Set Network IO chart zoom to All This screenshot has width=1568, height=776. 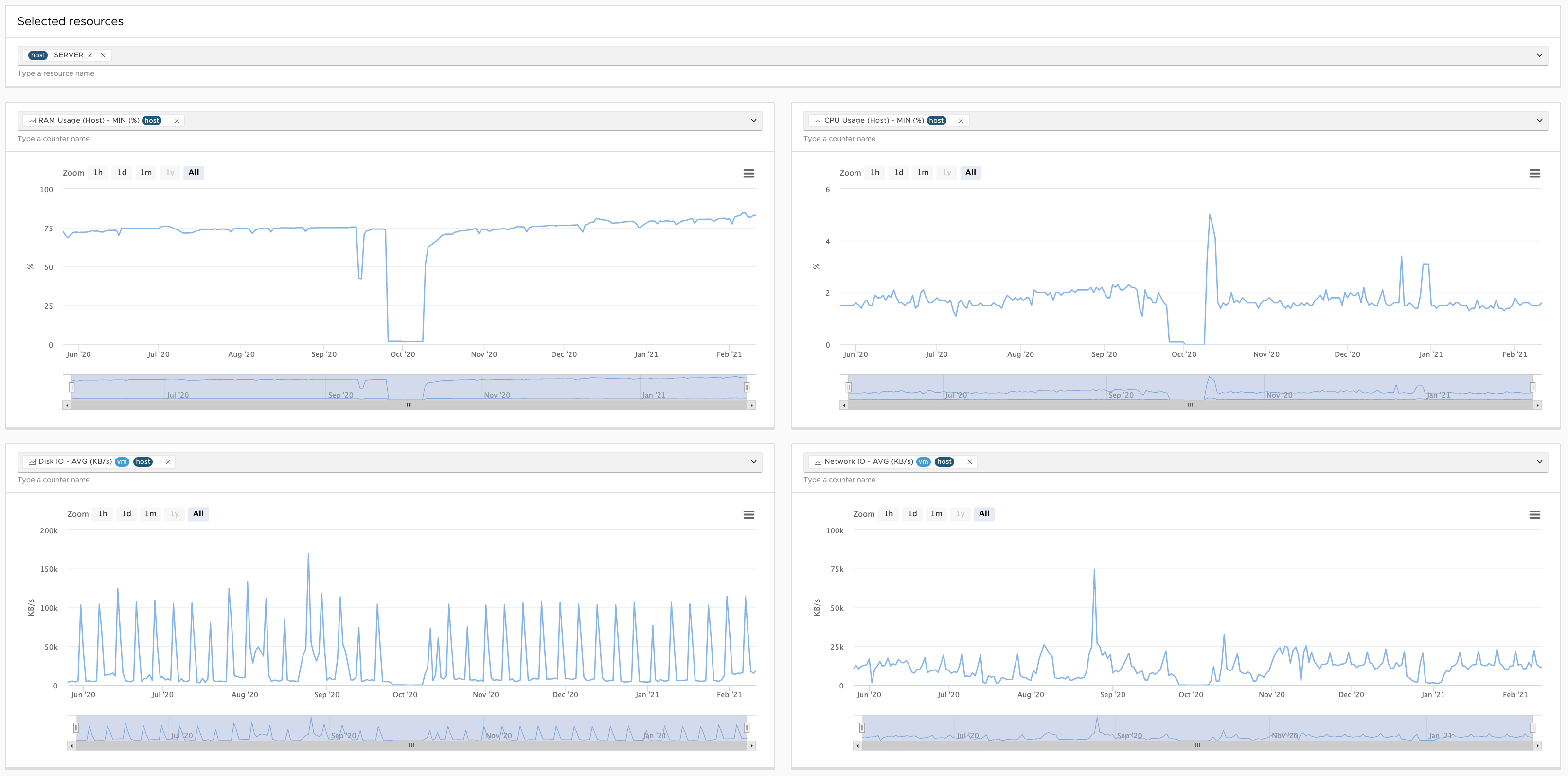(x=984, y=514)
